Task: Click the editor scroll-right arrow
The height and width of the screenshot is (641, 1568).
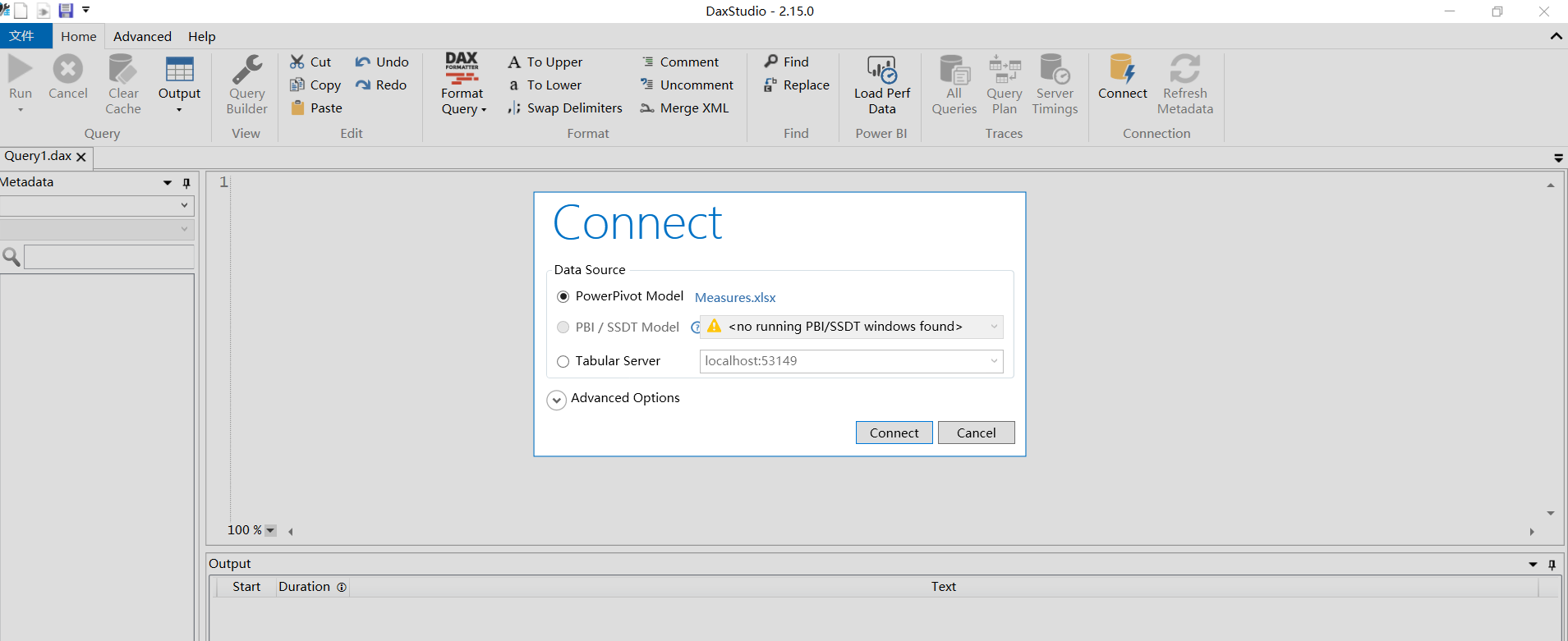Action: pos(1532,532)
